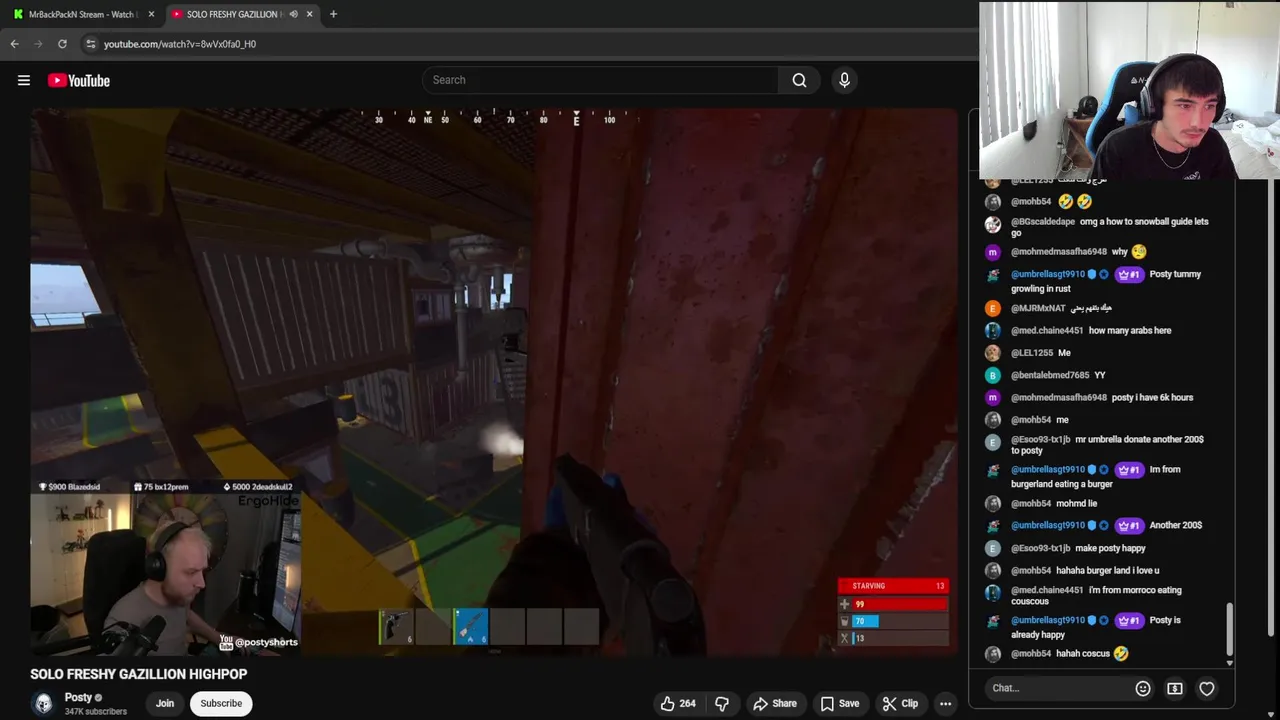This screenshot has width=1280, height=720.
Task: Click @mohmedmasafha6948 '6k hours' message
Action: coord(1100,397)
